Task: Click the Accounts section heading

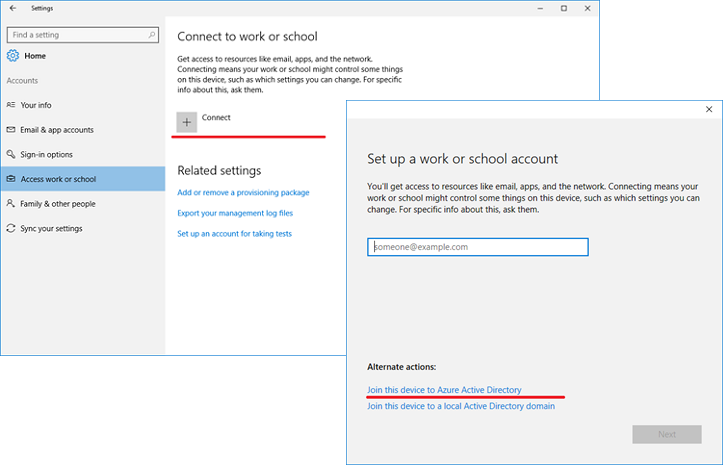Action: coord(22,80)
